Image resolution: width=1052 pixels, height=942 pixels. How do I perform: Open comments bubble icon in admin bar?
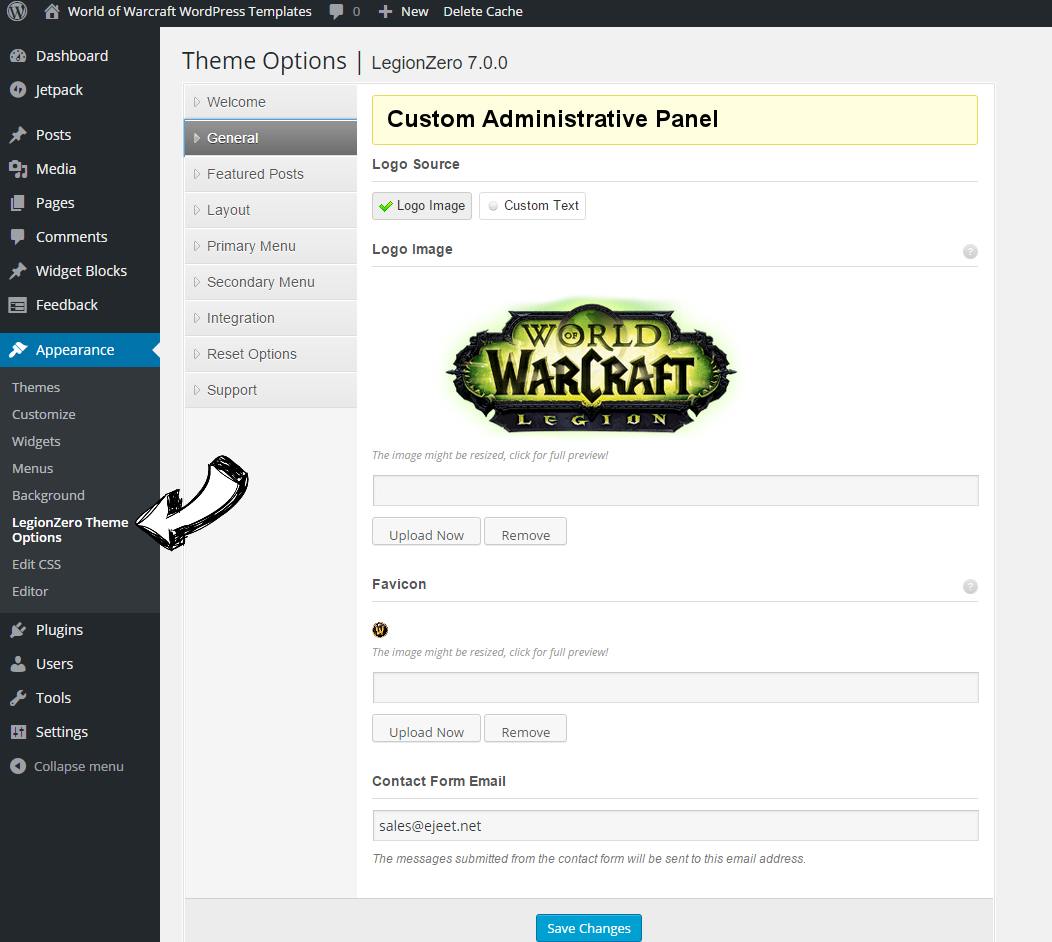336,11
